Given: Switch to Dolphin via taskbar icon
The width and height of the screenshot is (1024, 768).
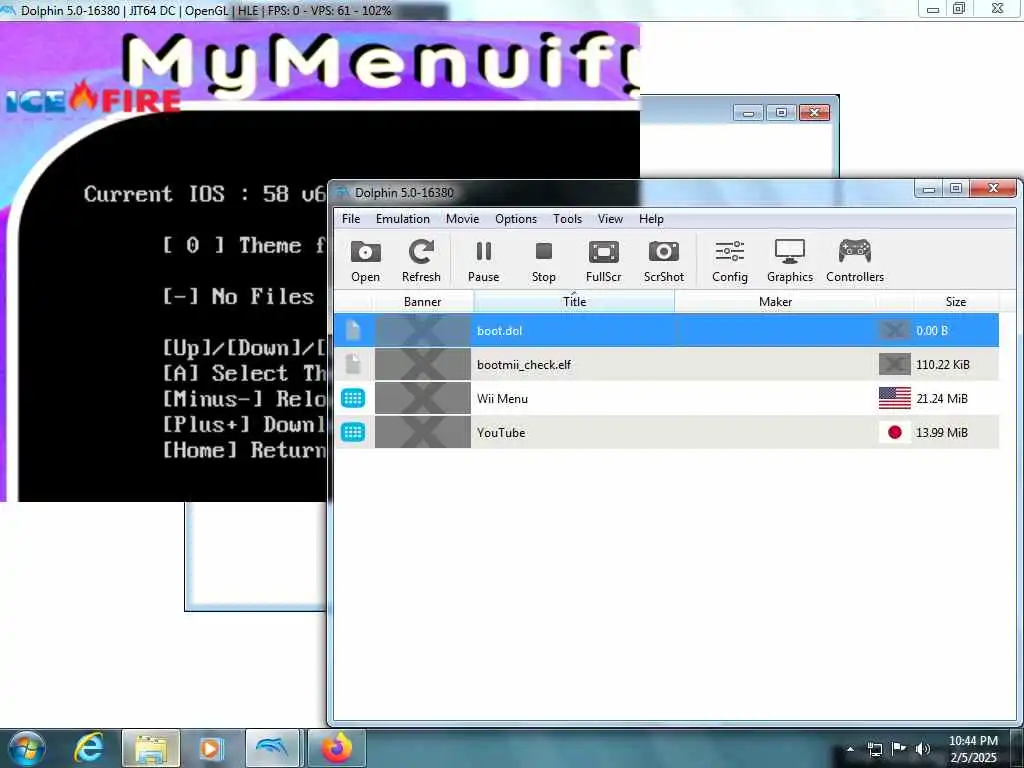Looking at the screenshot, I should 273,748.
